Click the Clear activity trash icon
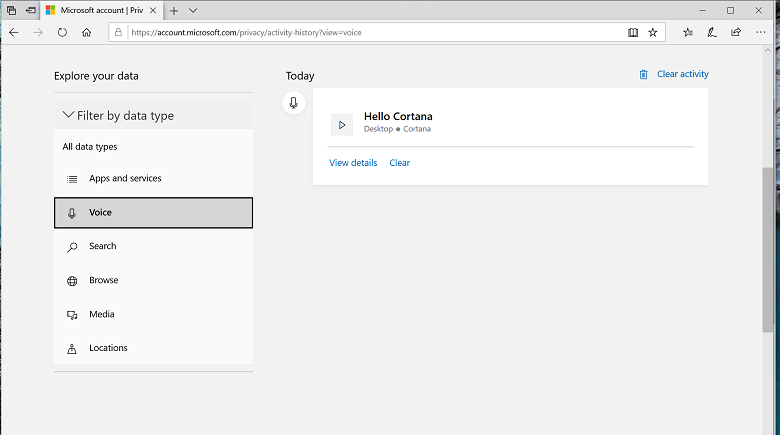The width and height of the screenshot is (780, 435). [643, 74]
